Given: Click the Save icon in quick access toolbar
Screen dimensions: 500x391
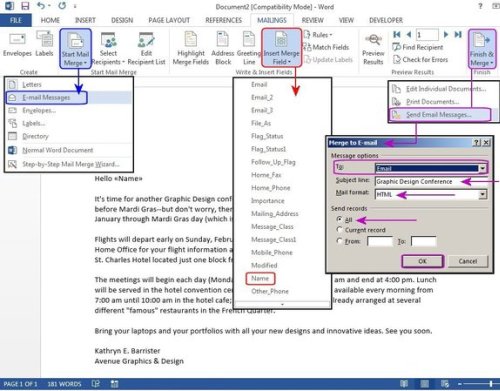Looking at the screenshot, I should (x=25, y=6).
